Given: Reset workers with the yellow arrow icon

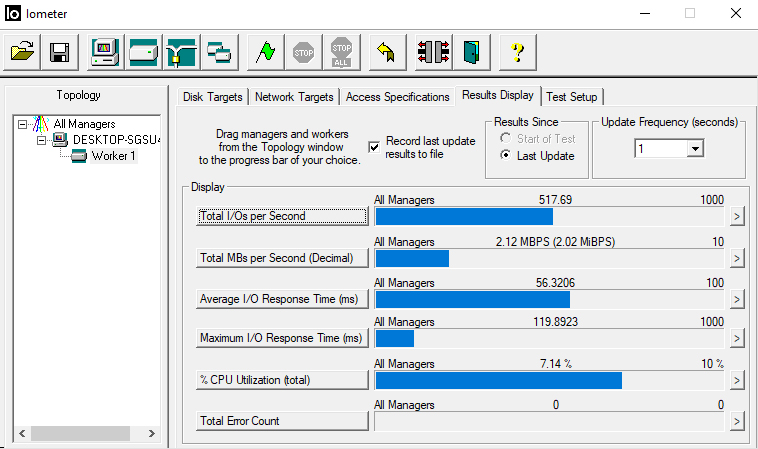Looking at the screenshot, I should tap(387, 52).
